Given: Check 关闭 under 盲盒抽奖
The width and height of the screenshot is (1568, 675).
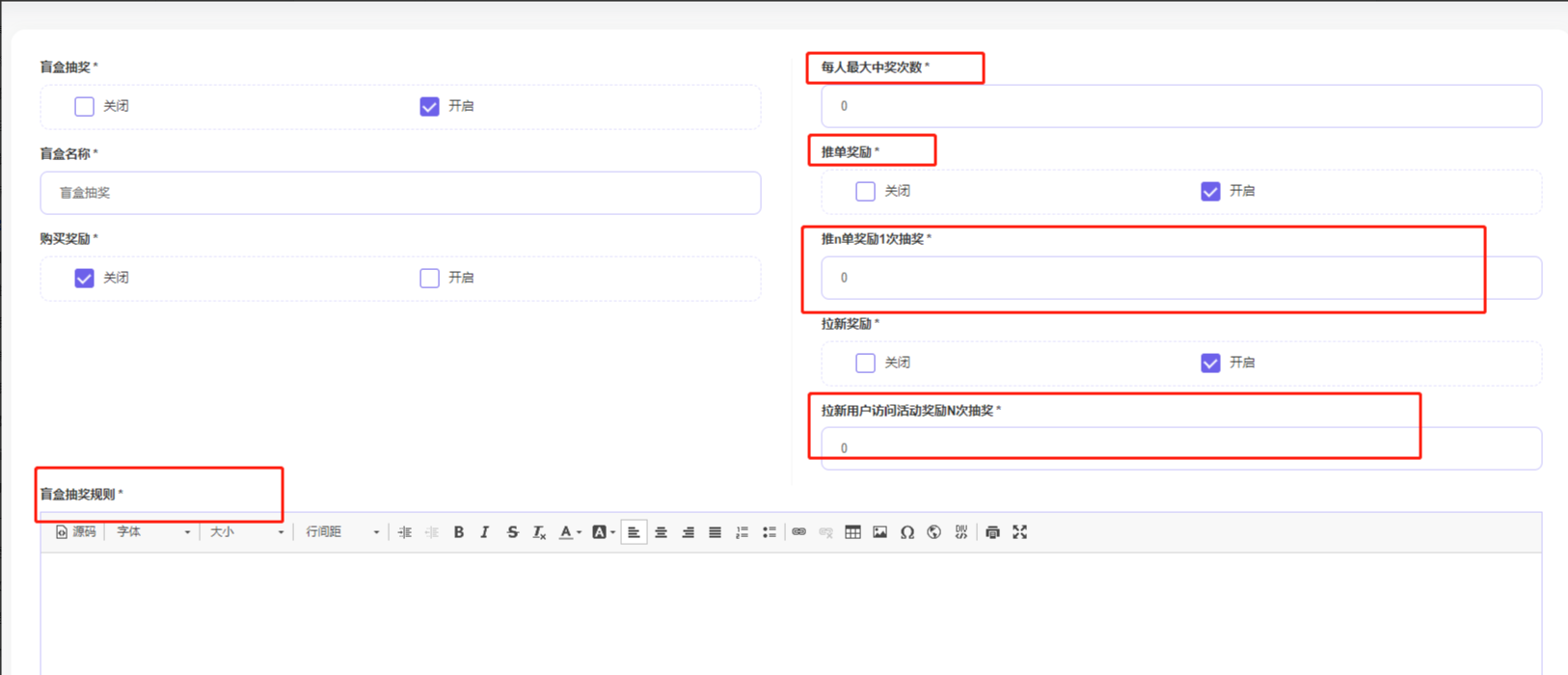Looking at the screenshot, I should (x=85, y=106).
